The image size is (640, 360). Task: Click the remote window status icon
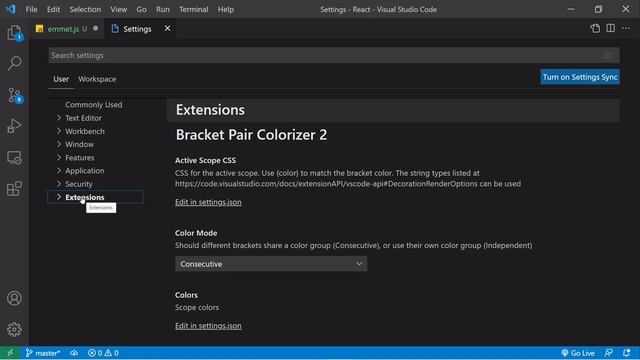coord(10,353)
